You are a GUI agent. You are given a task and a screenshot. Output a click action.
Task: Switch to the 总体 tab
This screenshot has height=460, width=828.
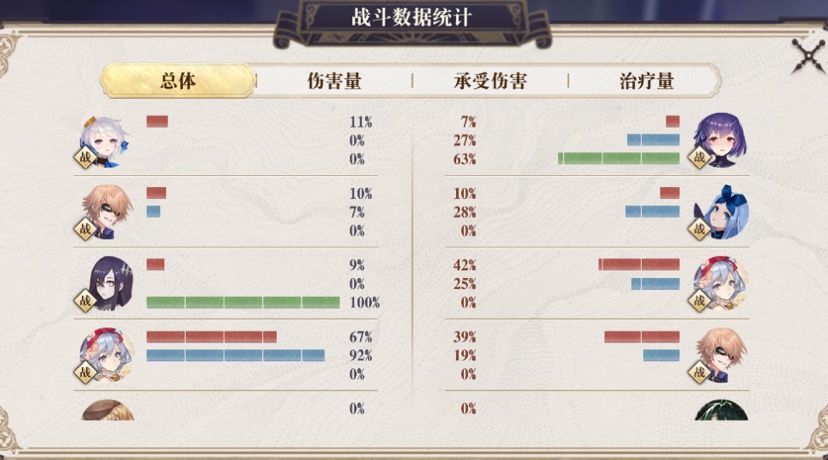pos(177,81)
